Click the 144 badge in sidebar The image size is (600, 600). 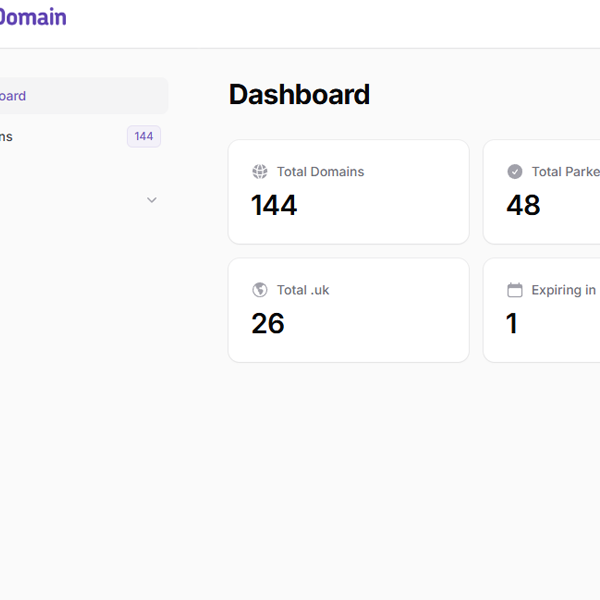point(144,136)
